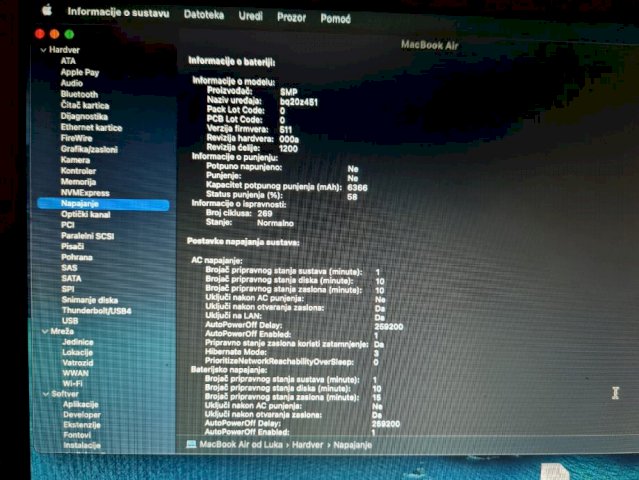Viewport: 639px width, 480px height.
Task: Click the 'Baterijsko napajanje:' label
Action: [x=229, y=370]
